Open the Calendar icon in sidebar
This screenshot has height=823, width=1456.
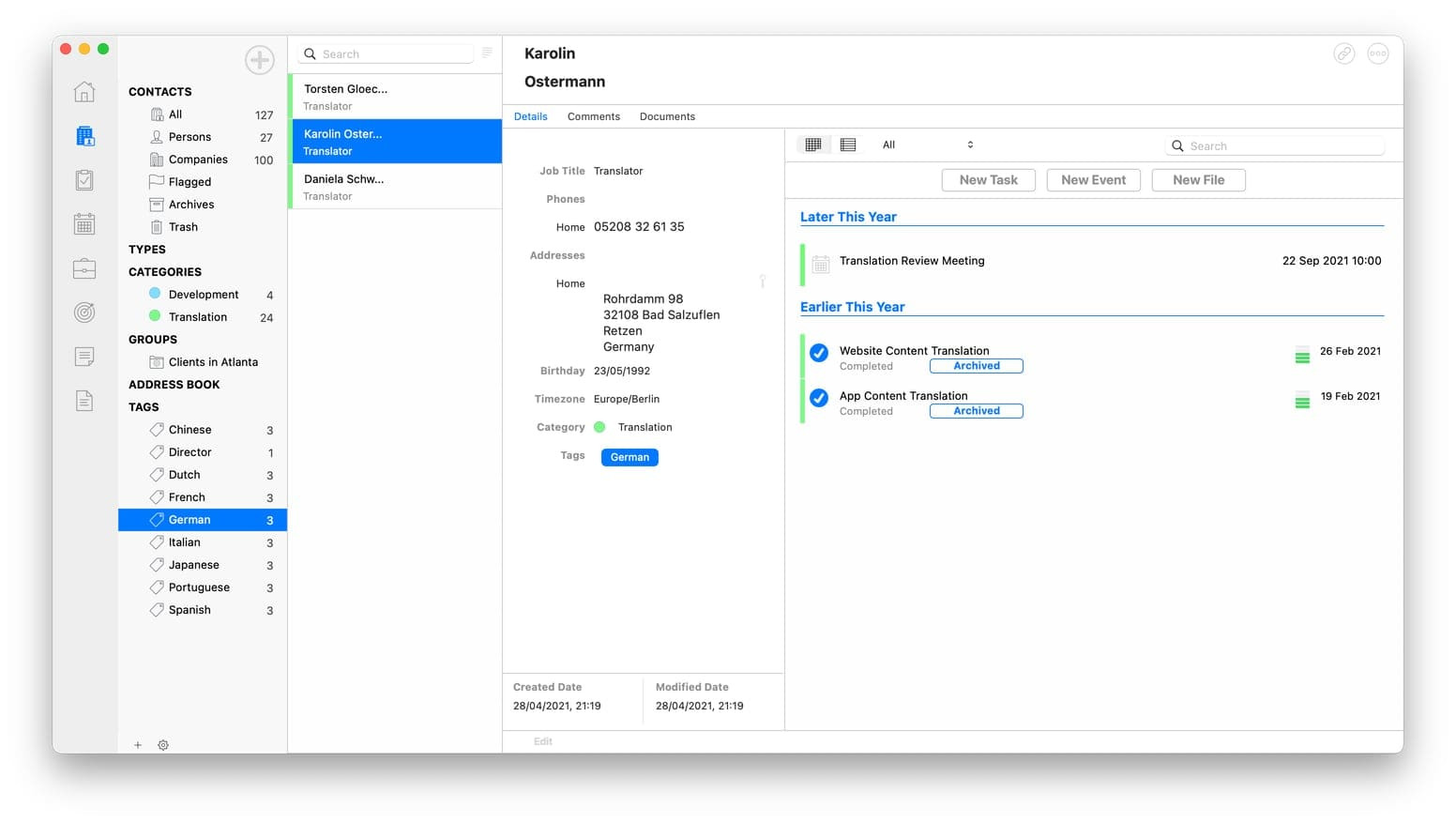(x=84, y=224)
